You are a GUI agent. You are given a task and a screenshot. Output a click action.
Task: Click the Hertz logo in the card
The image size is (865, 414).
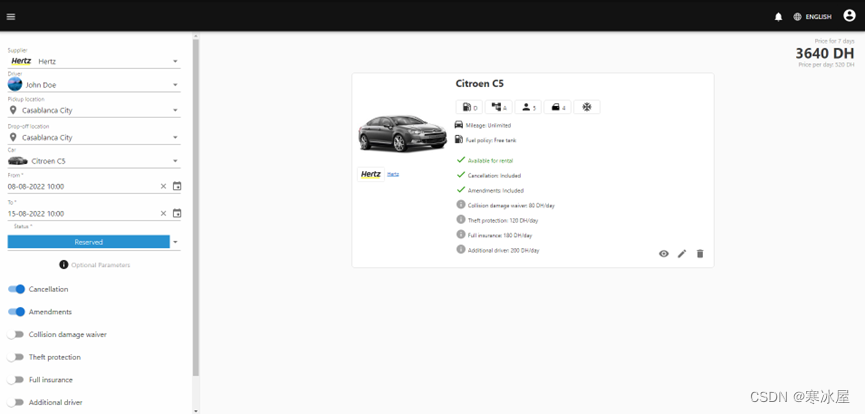[x=371, y=174]
